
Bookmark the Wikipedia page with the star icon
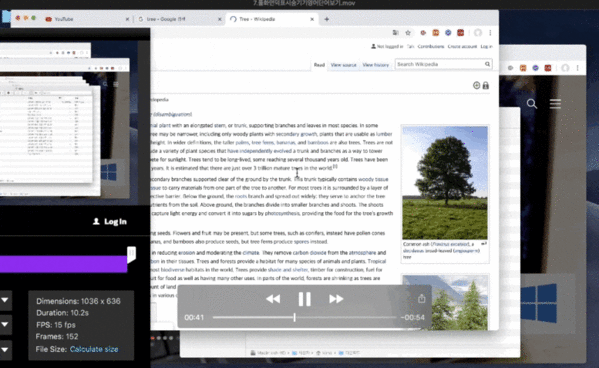click(408, 33)
